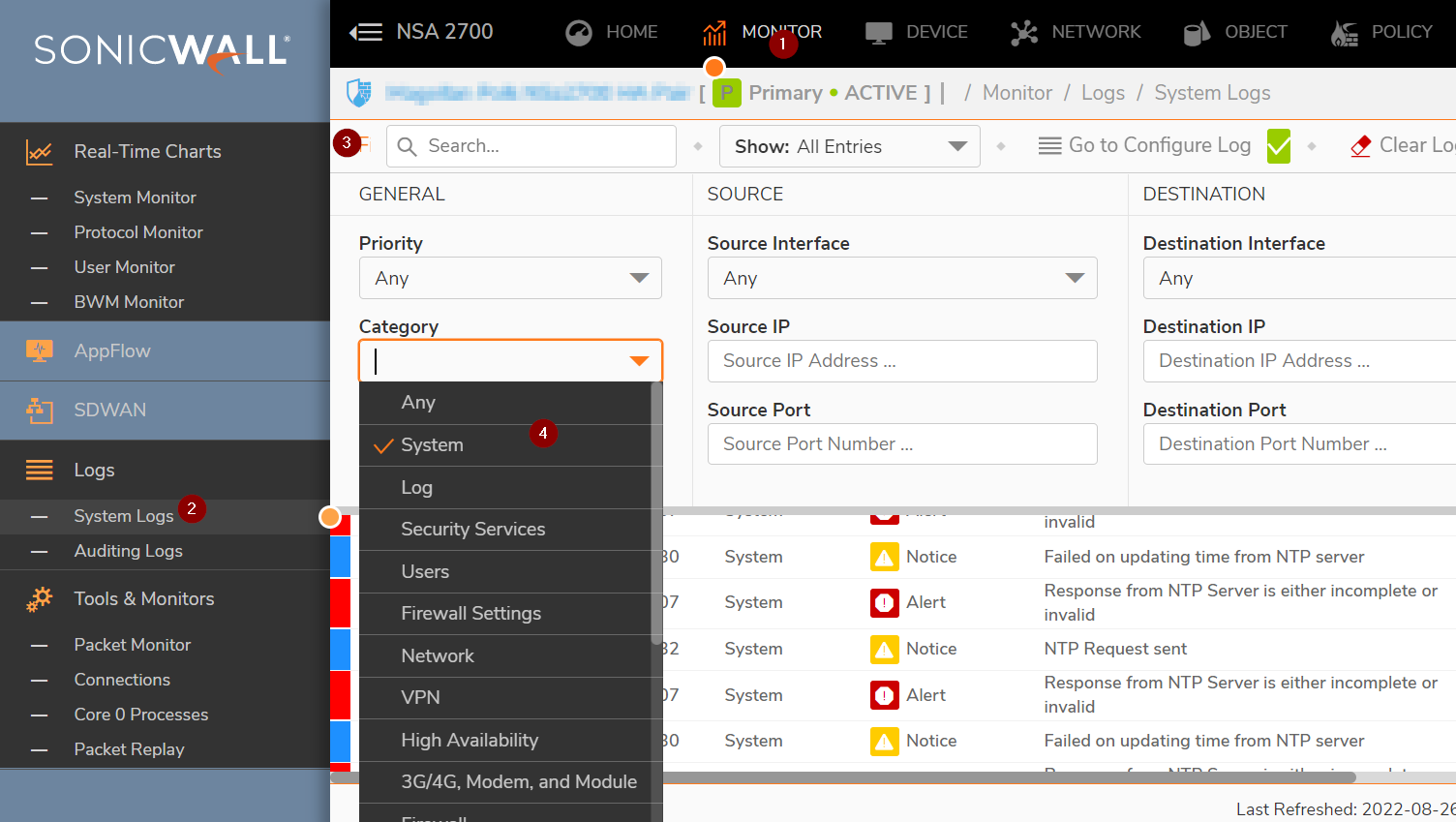Click the Logs breadcrumb link
1456x822 pixels.
[1103, 93]
